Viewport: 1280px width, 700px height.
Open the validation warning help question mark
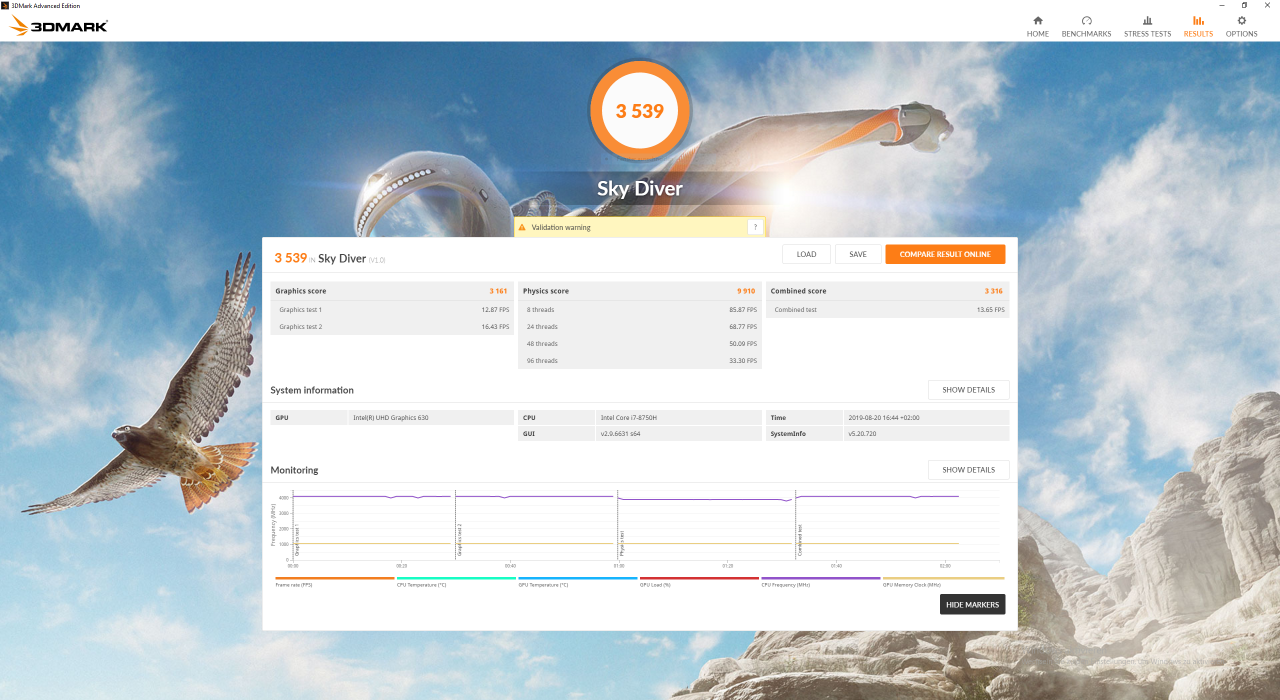pos(755,227)
